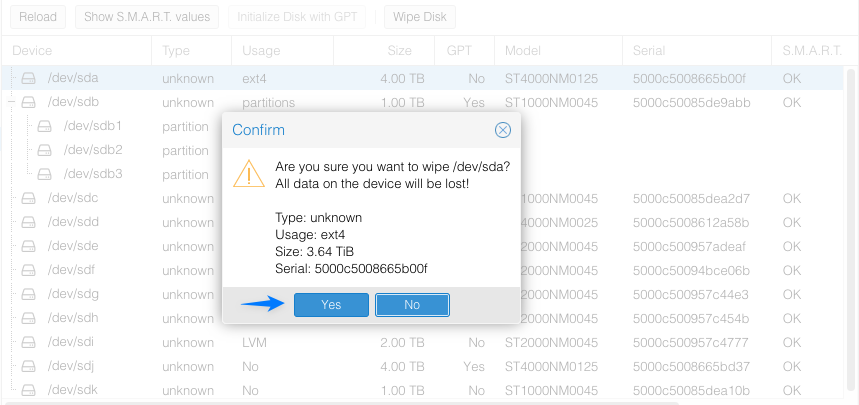The height and width of the screenshot is (405, 859).
Task: Select the /dev/sdk row label
Action: click(72, 390)
